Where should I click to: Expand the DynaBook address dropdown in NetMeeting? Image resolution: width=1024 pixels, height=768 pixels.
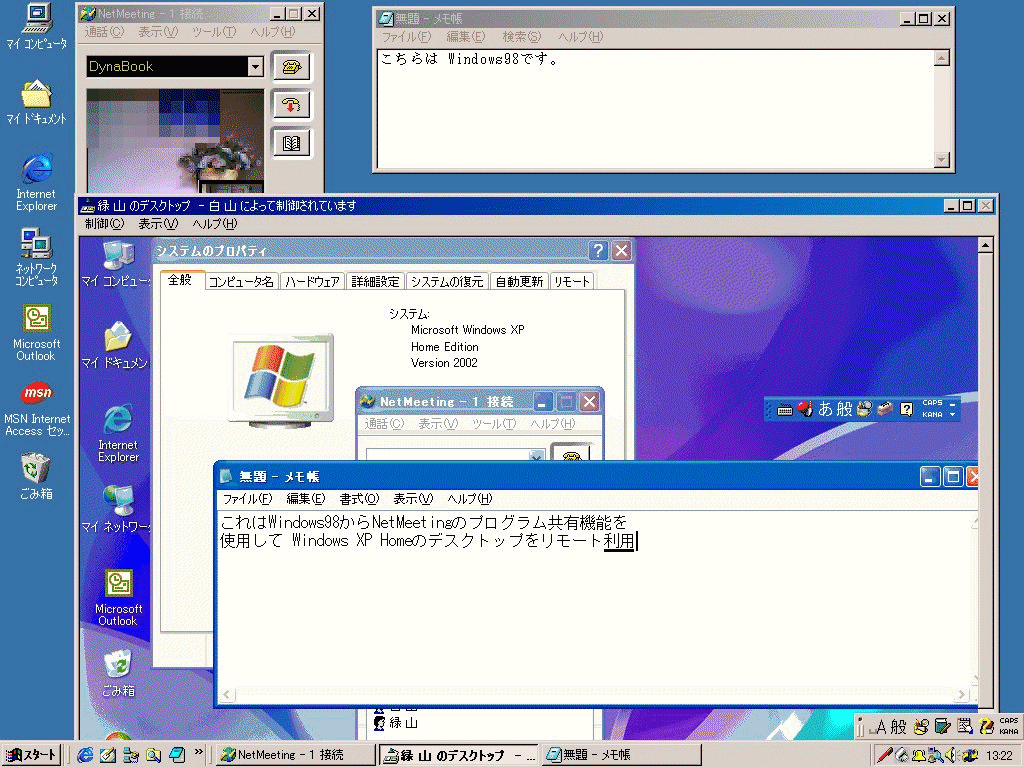[255, 66]
